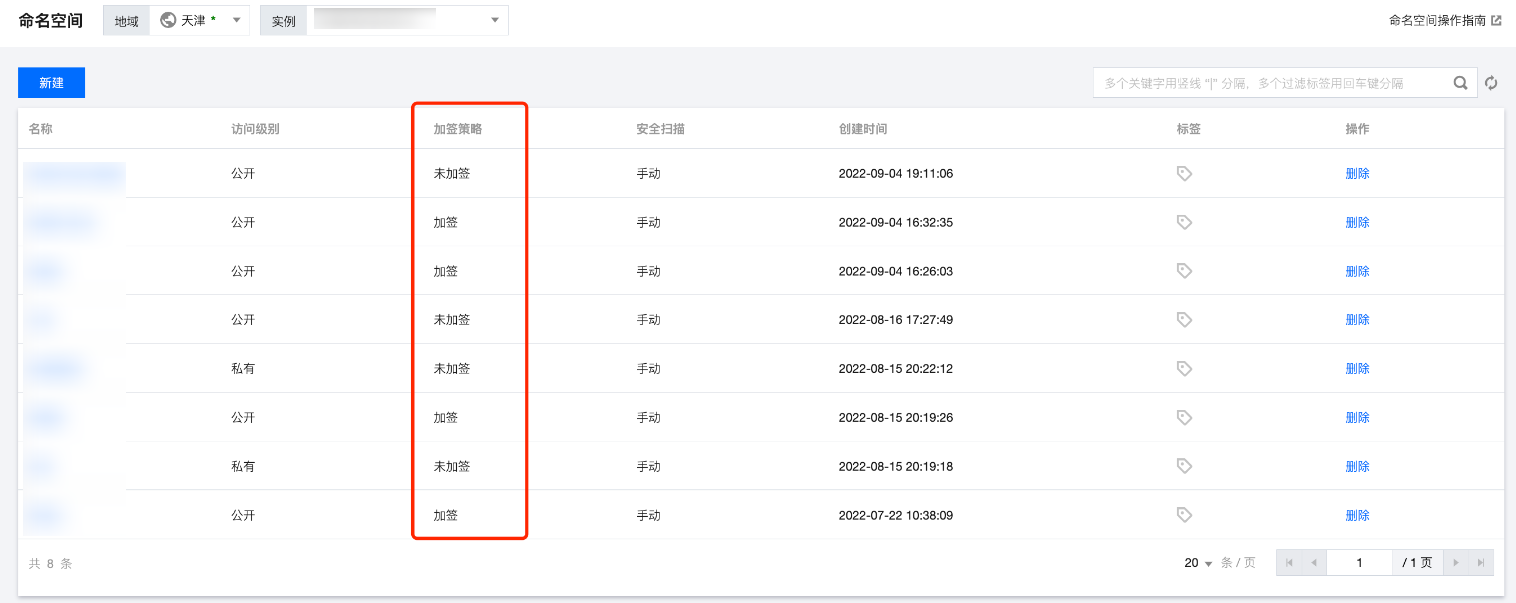Click 未加签 in the 2022-09-04 19:11:06 row
1516x603 pixels.
tap(451, 174)
